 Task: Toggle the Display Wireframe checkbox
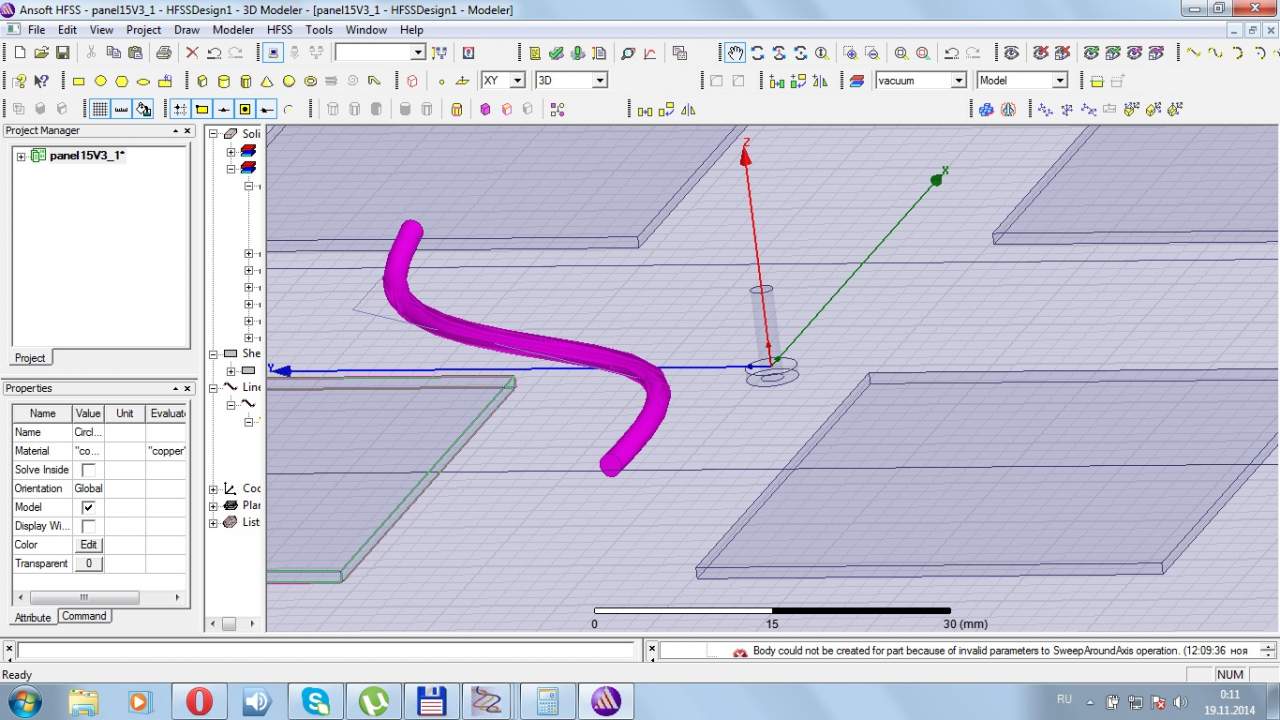point(88,526)
